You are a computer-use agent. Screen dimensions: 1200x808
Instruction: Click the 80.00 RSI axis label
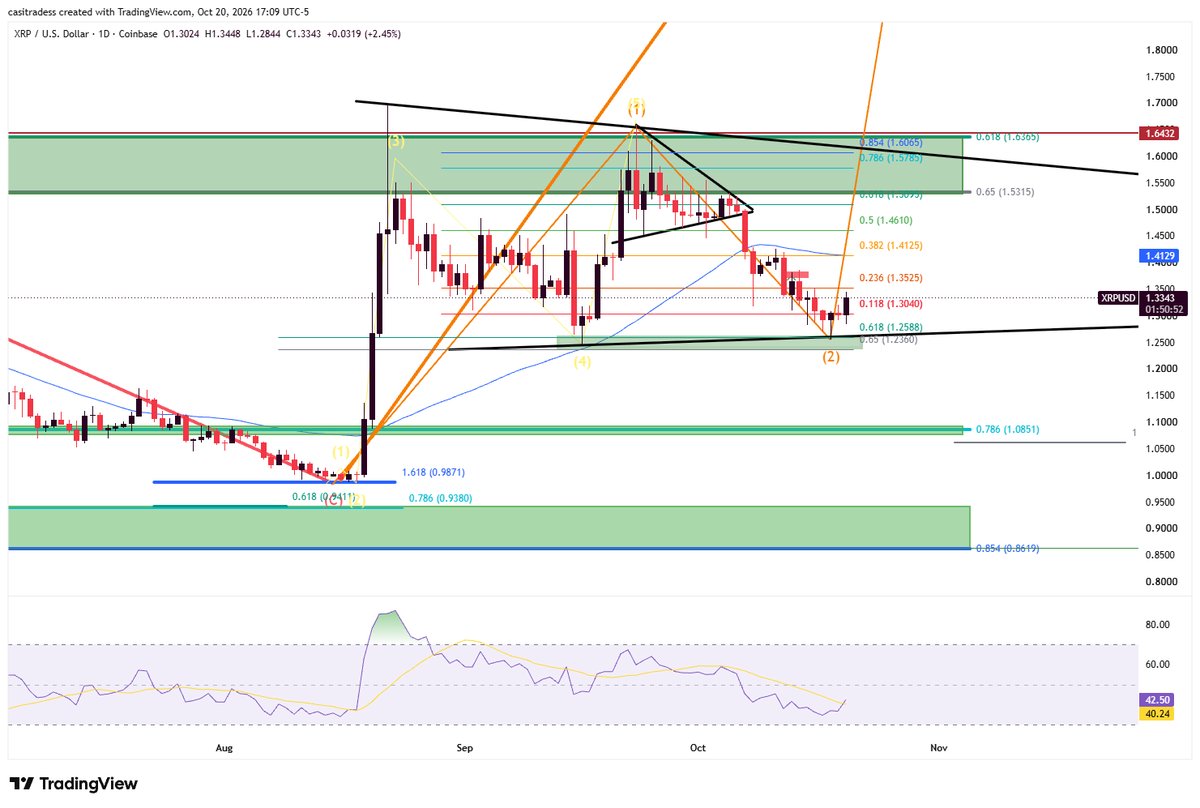pyautogui.click(x=1159, y=625)
